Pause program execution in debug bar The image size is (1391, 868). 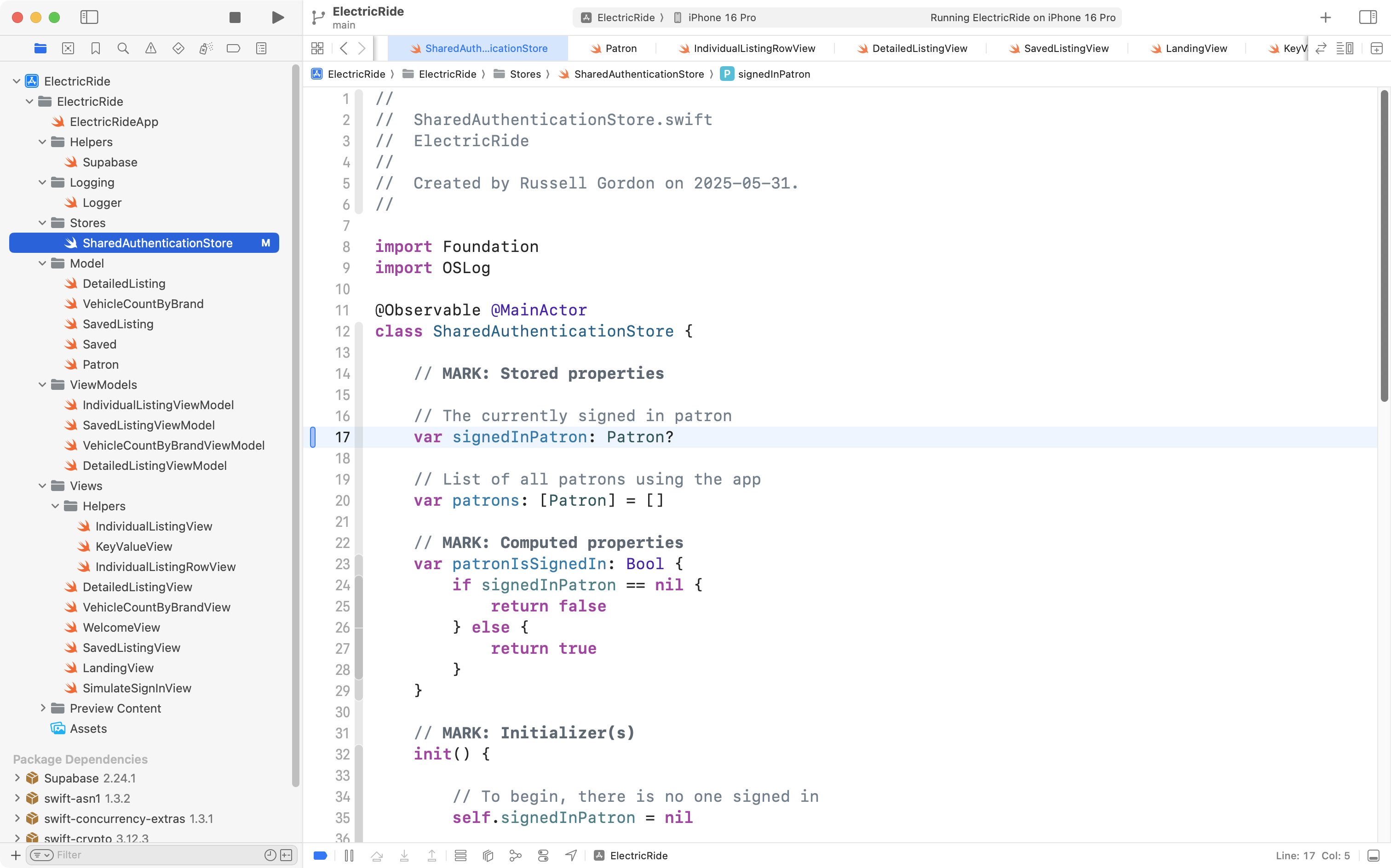[349, 856]
